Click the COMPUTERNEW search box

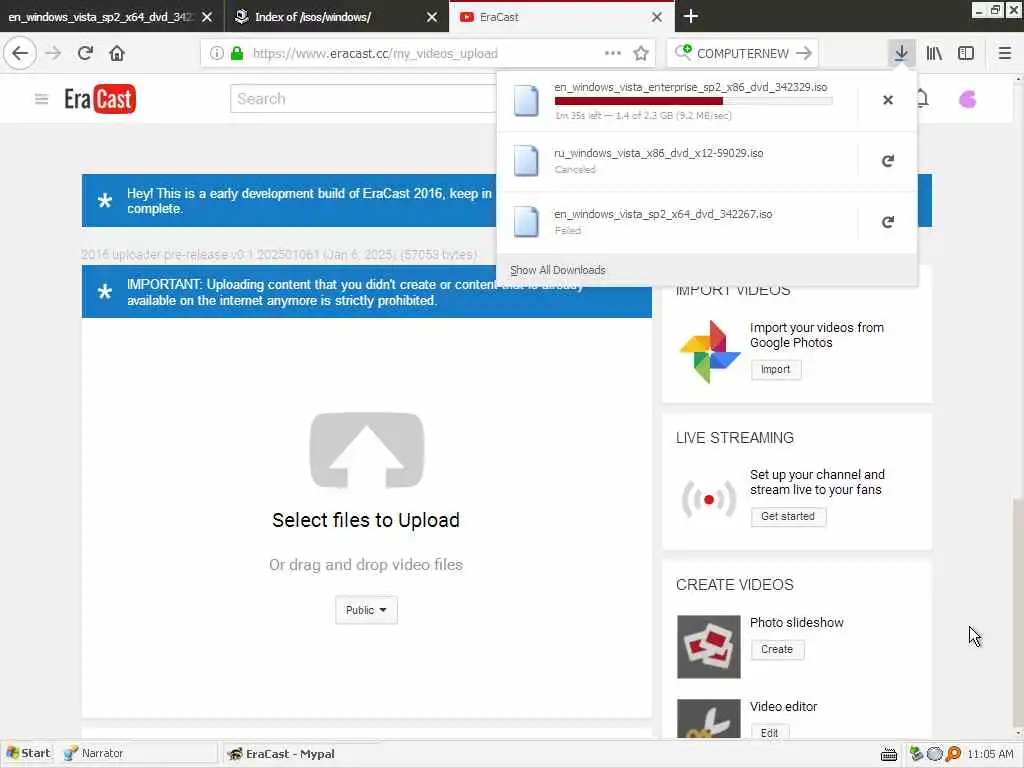(x=743, y=54)
